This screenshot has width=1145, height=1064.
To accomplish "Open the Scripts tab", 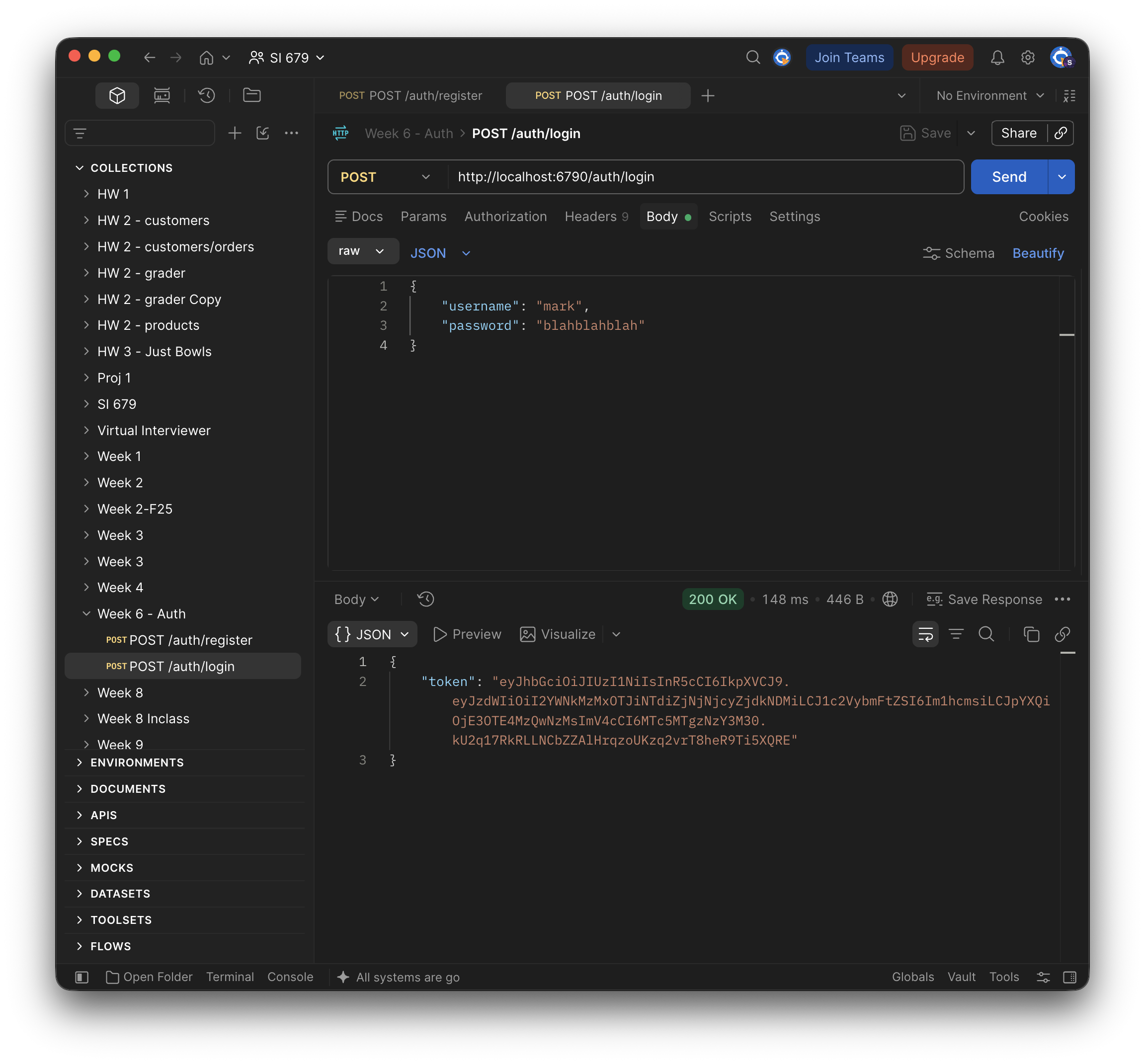I will [730, 217].
